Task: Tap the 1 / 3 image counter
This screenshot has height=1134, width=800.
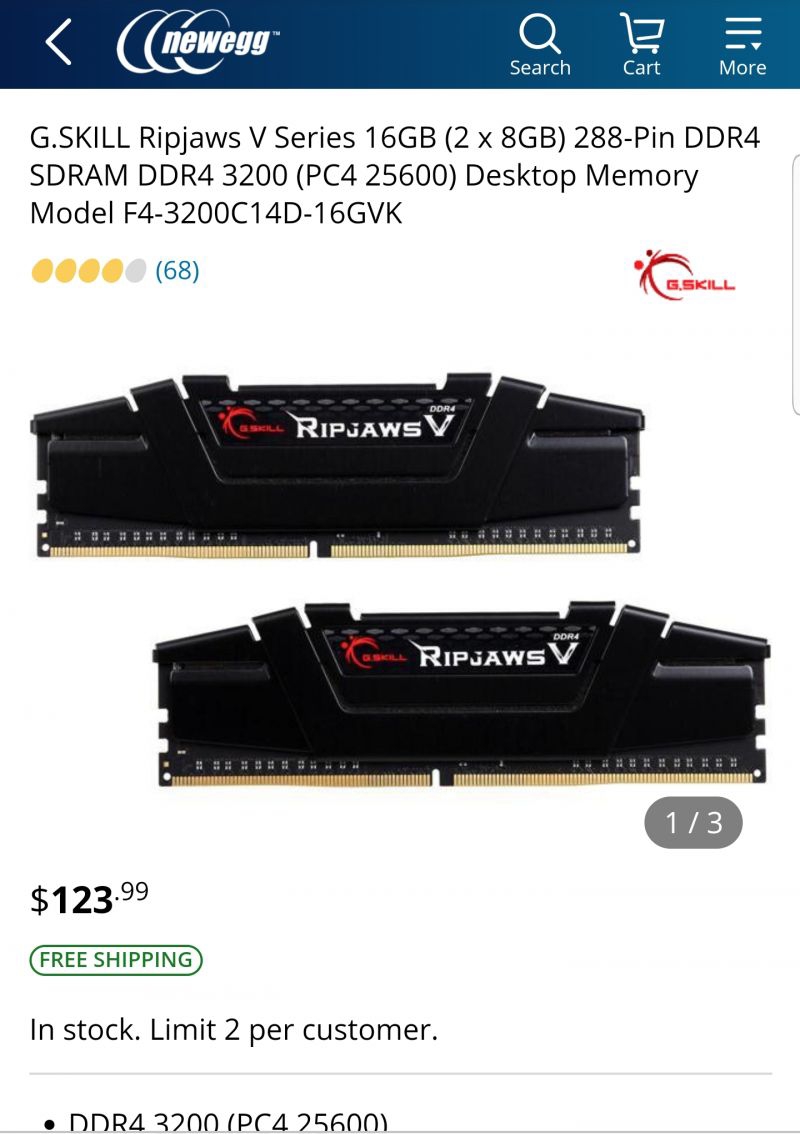Action: pos(693,823)
